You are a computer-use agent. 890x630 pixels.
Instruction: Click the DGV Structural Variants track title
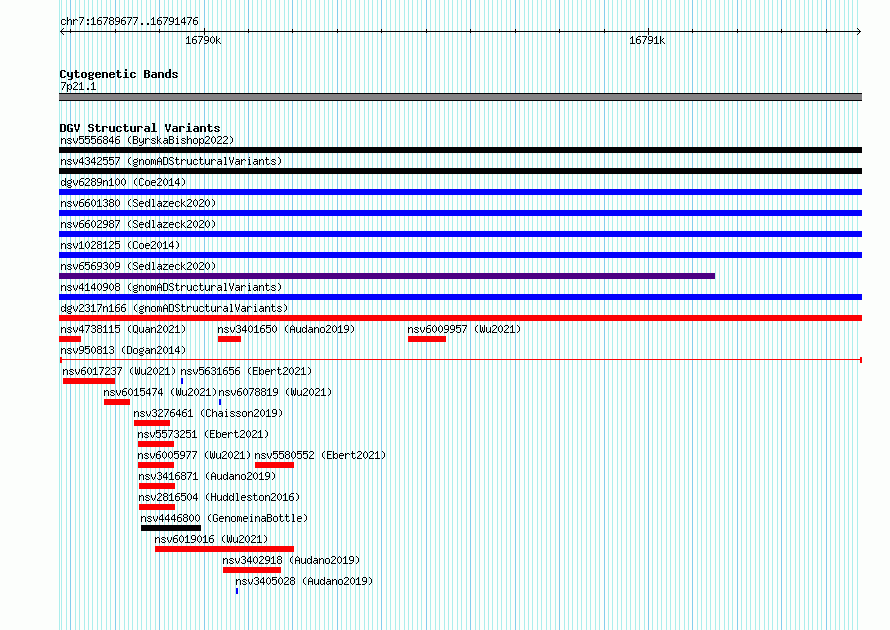click(140, 128)
